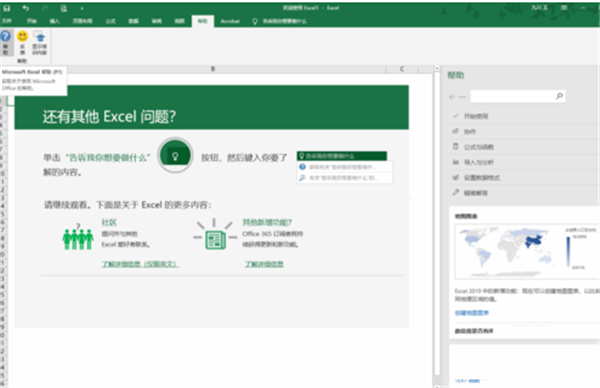Open Ribbon Display Options in title bar
600x388 pixels.
click(x=564, y=8)
